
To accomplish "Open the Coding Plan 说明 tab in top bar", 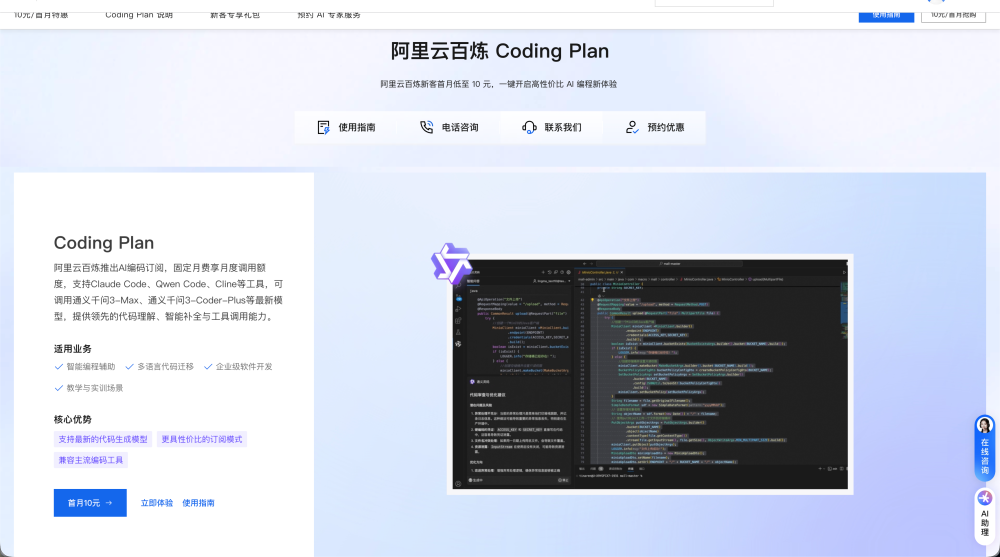I will pyautogui.click(x=139, y=15).
